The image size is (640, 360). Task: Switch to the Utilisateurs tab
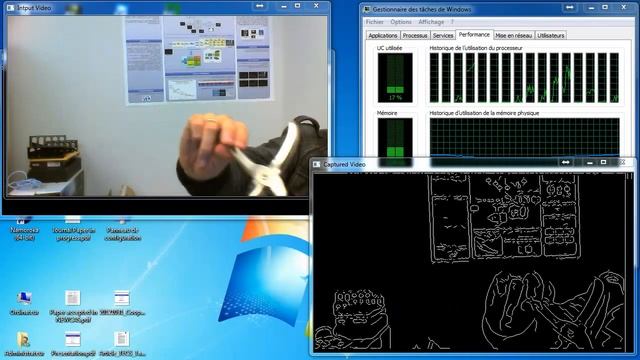tap(551, 36)
